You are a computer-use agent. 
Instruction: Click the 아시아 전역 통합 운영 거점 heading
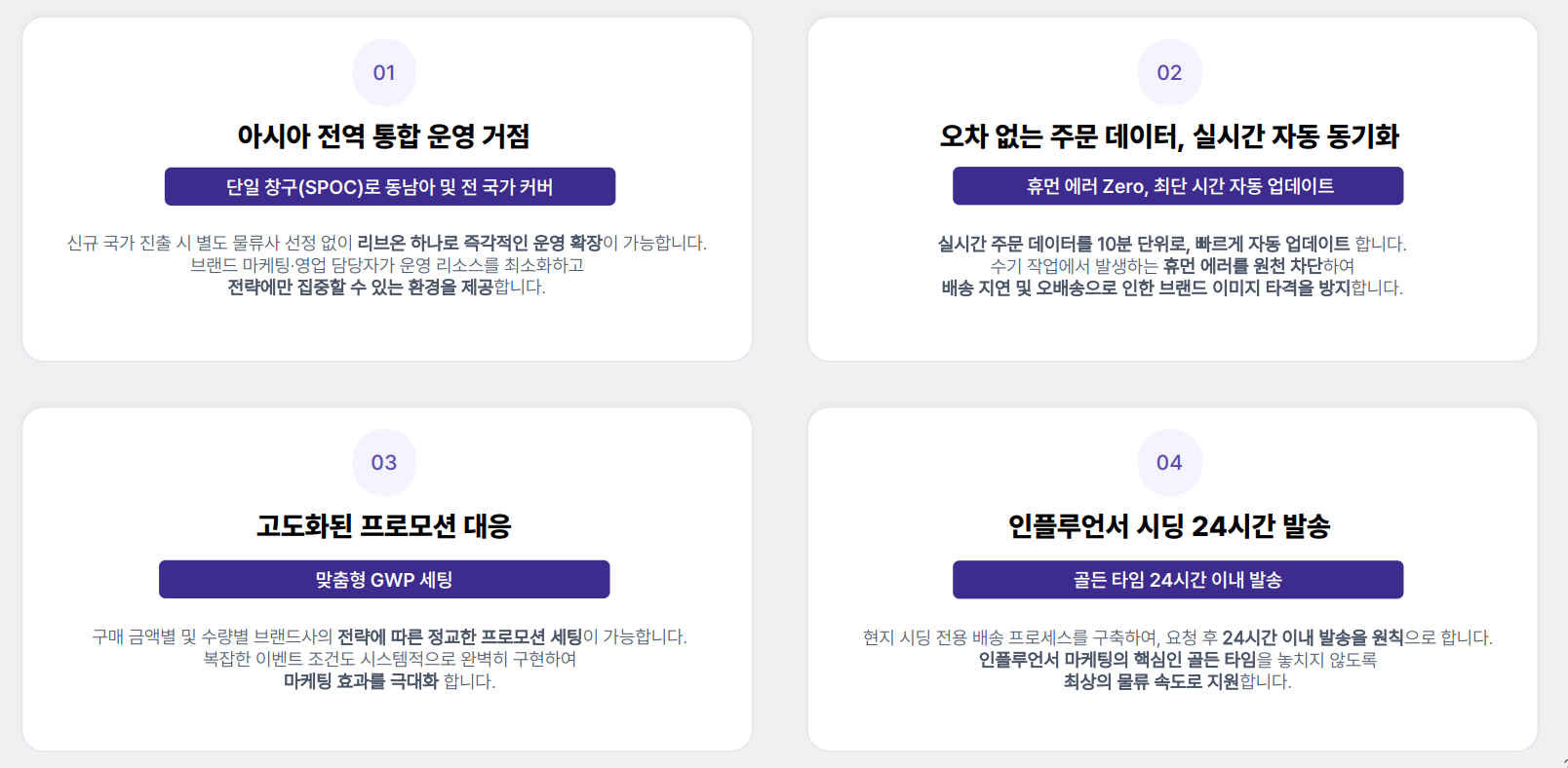[384, 135]
